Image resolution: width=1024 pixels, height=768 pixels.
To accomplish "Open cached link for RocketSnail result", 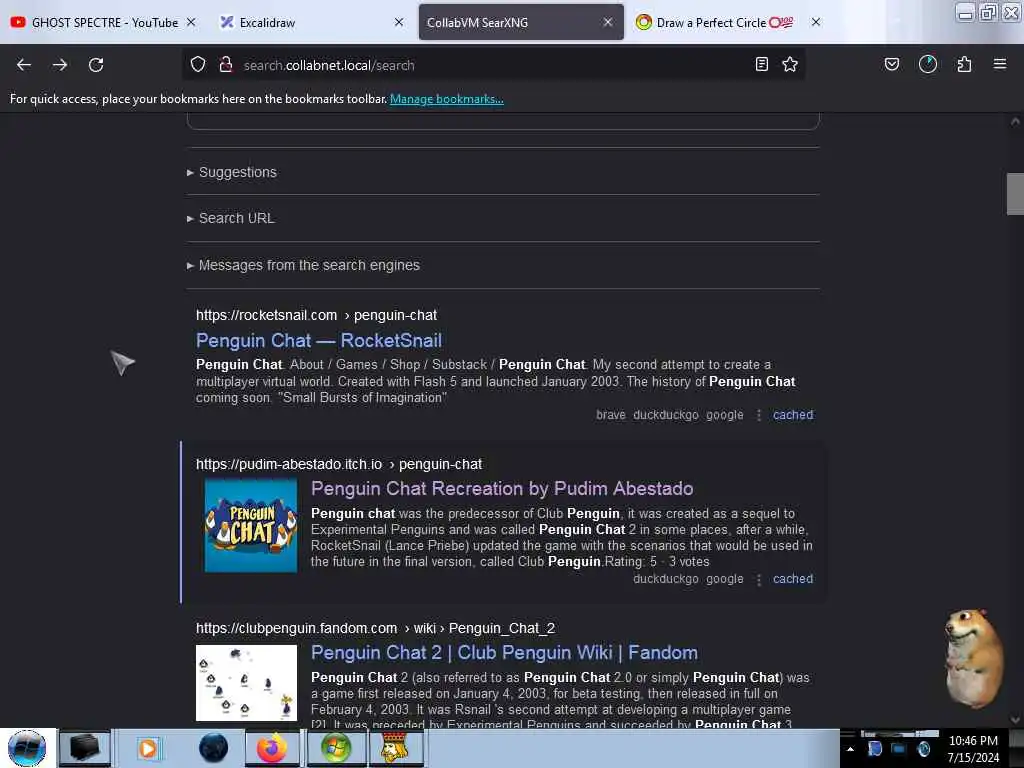I will tap(793, 415).
